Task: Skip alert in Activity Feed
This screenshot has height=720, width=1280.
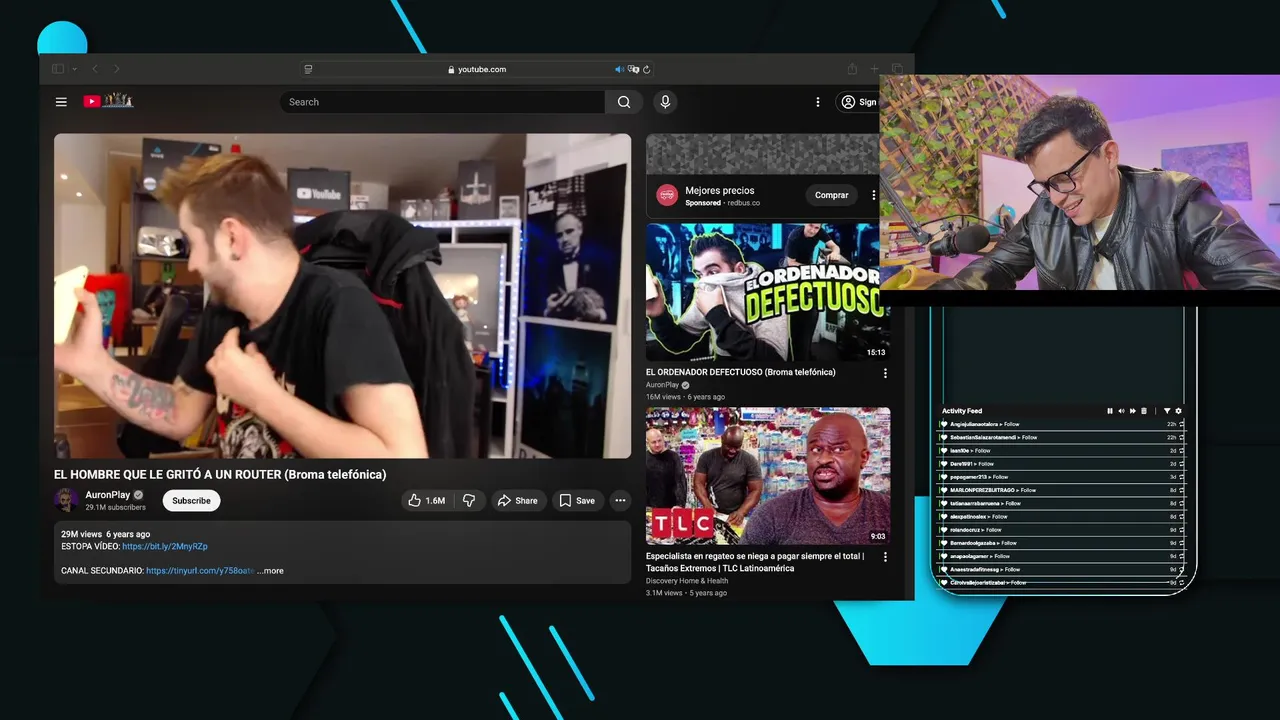Action: tap(1132, 411)
